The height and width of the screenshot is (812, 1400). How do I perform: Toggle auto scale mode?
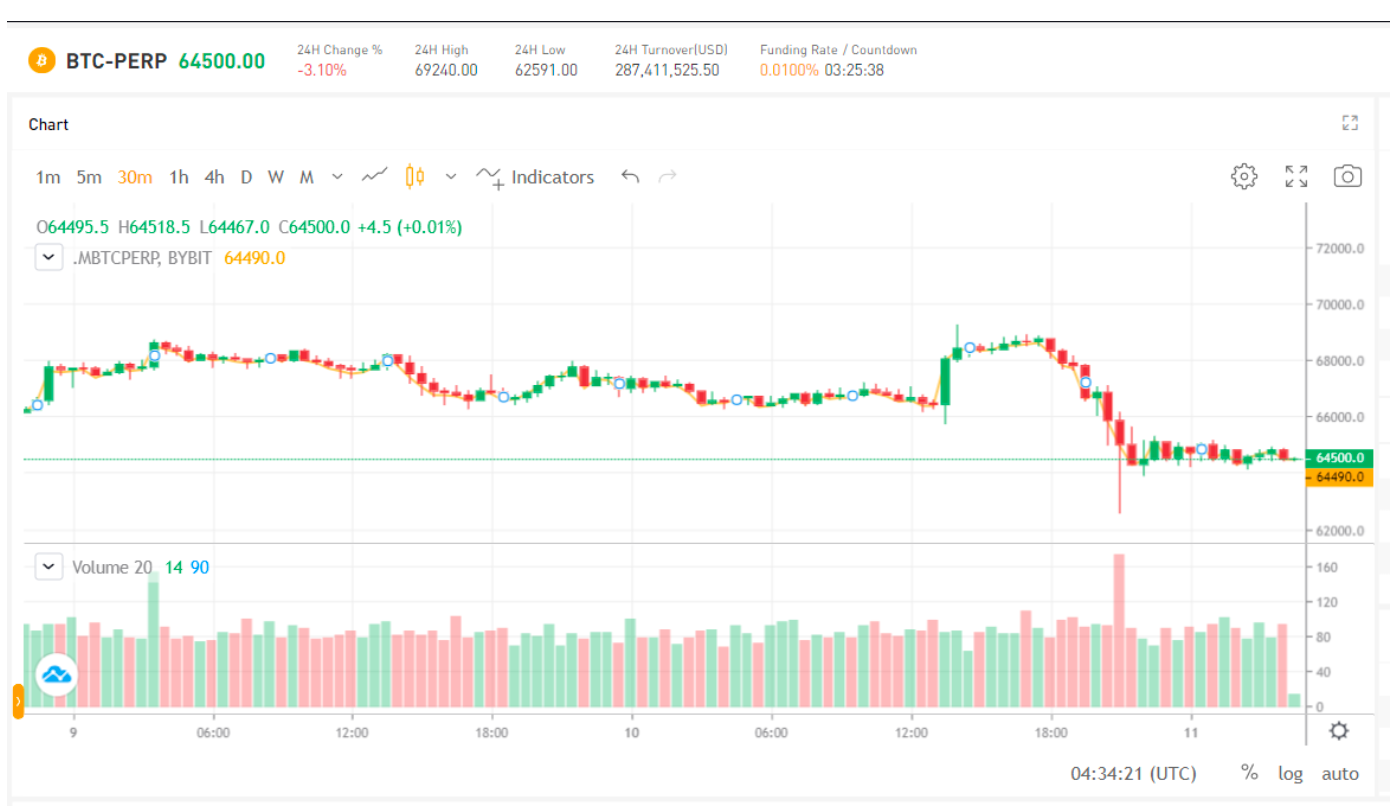point(1340,773)
